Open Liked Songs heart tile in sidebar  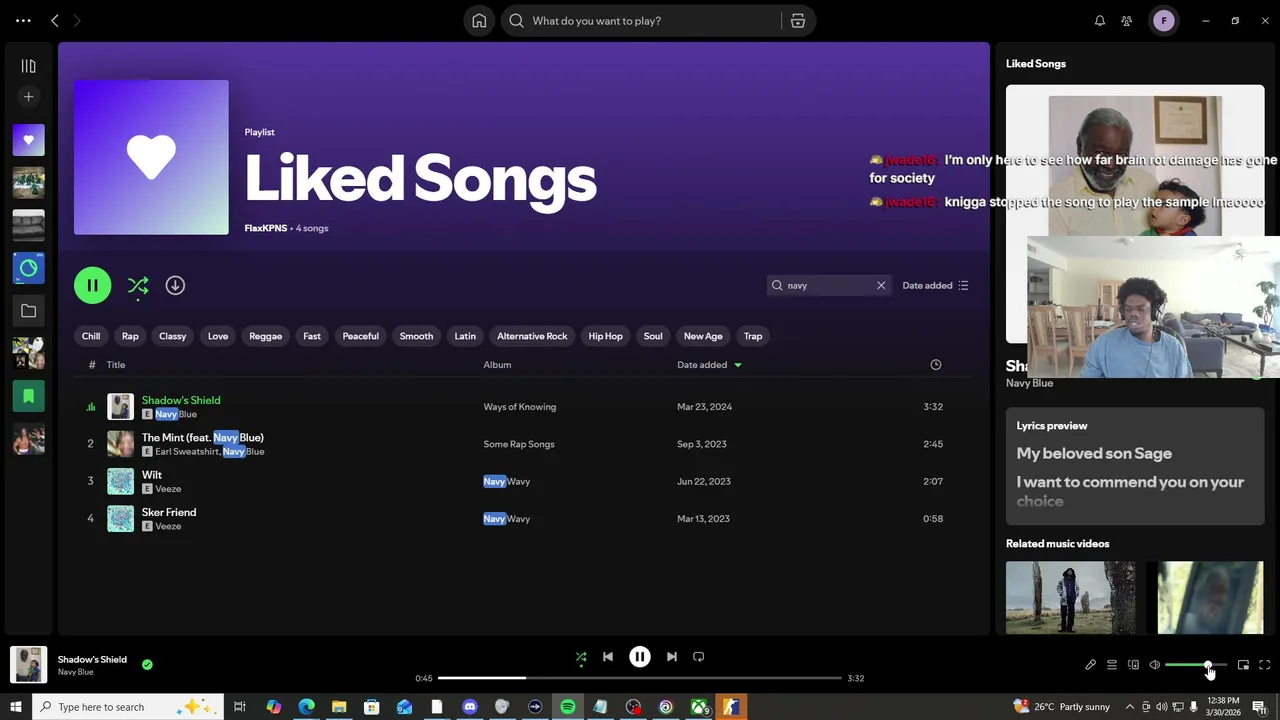pyautogui.click(x=28, y=140)
